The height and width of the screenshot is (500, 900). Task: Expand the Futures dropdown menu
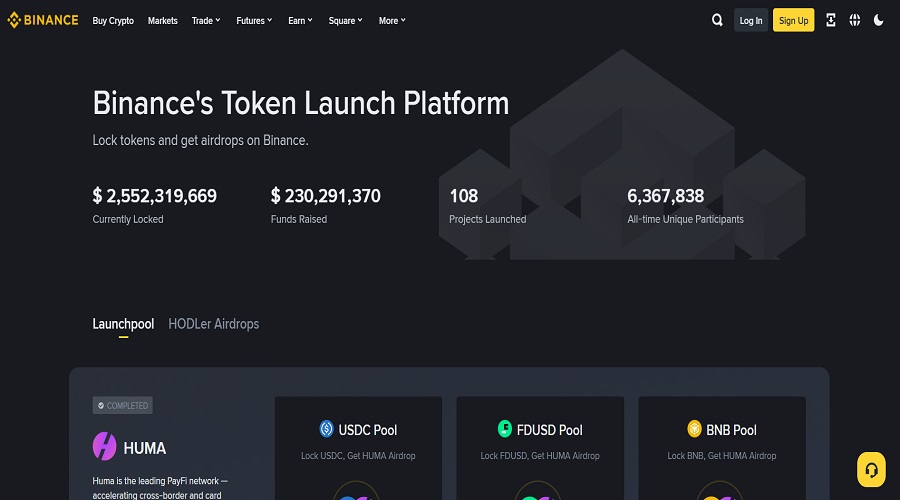coord(254,21)
